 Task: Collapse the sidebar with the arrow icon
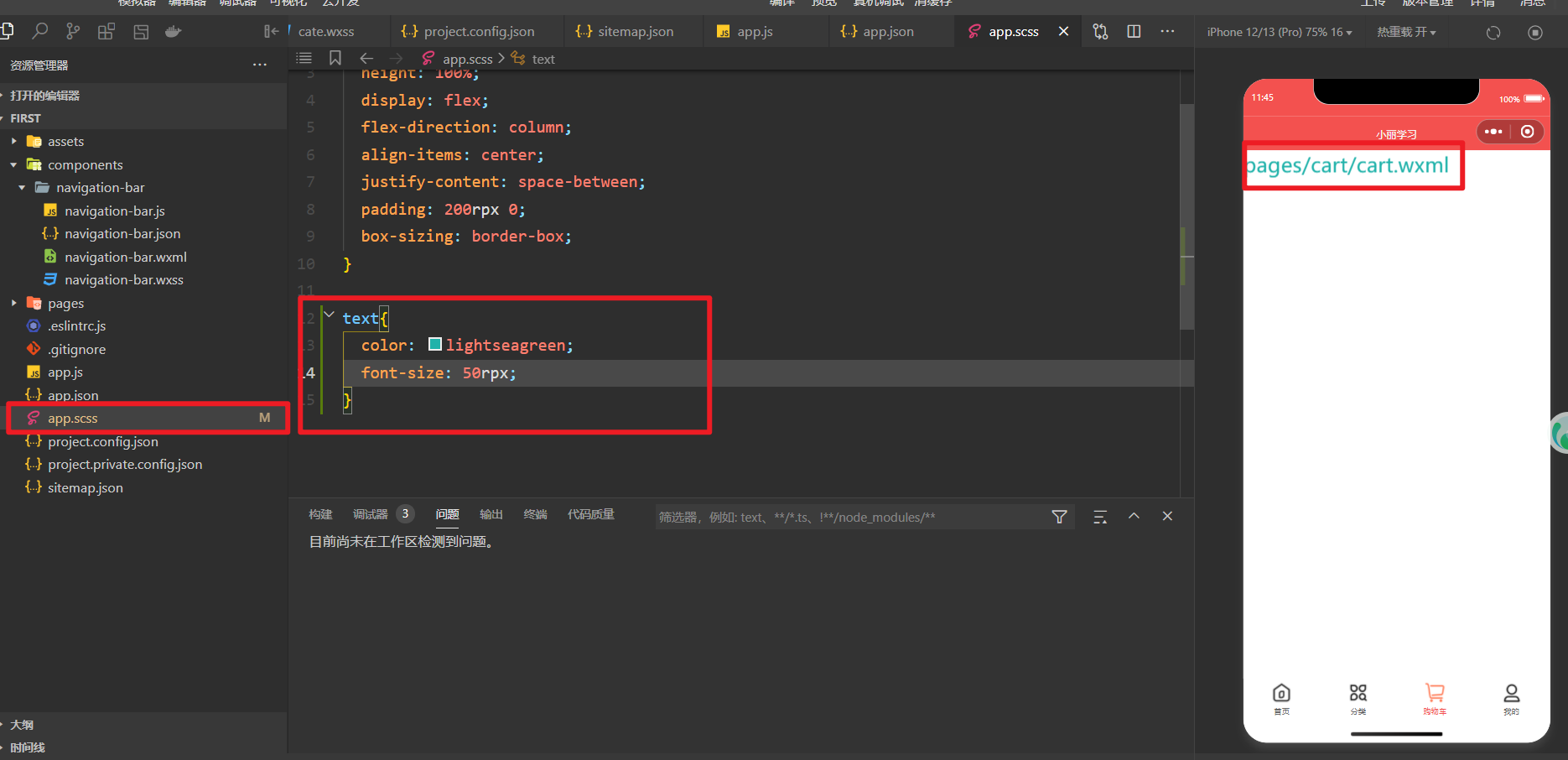[270, 32]
